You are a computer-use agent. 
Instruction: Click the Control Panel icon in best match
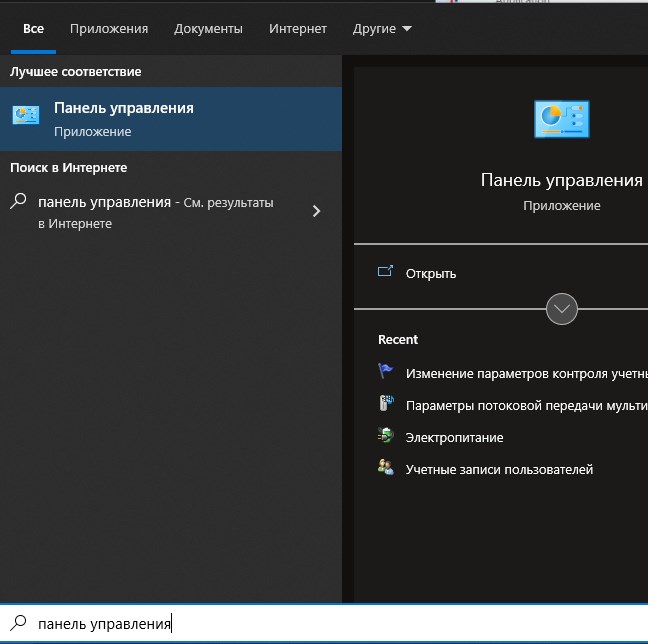coord(26,115)
